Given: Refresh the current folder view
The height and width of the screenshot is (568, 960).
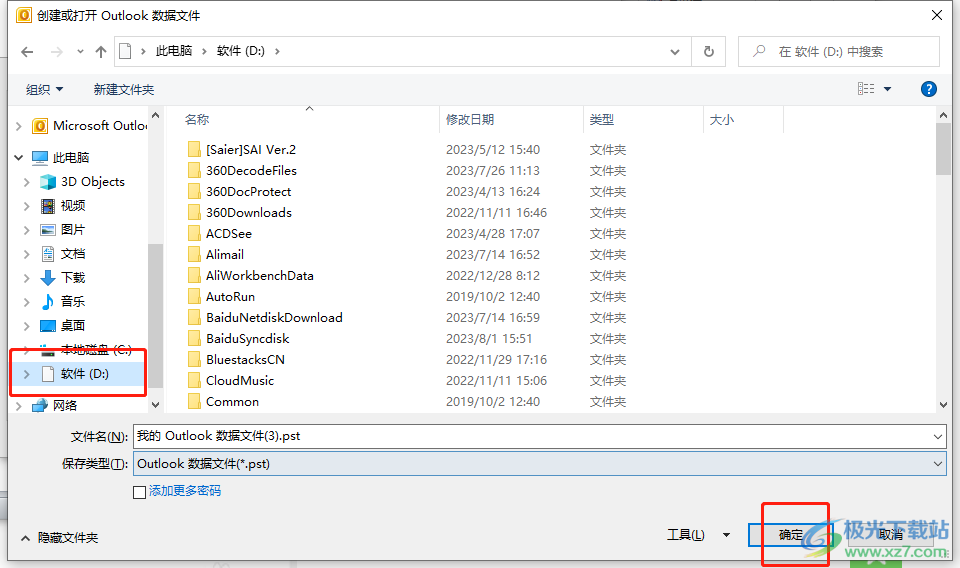Looking at the screenshot, I should [x=708, y=51].
